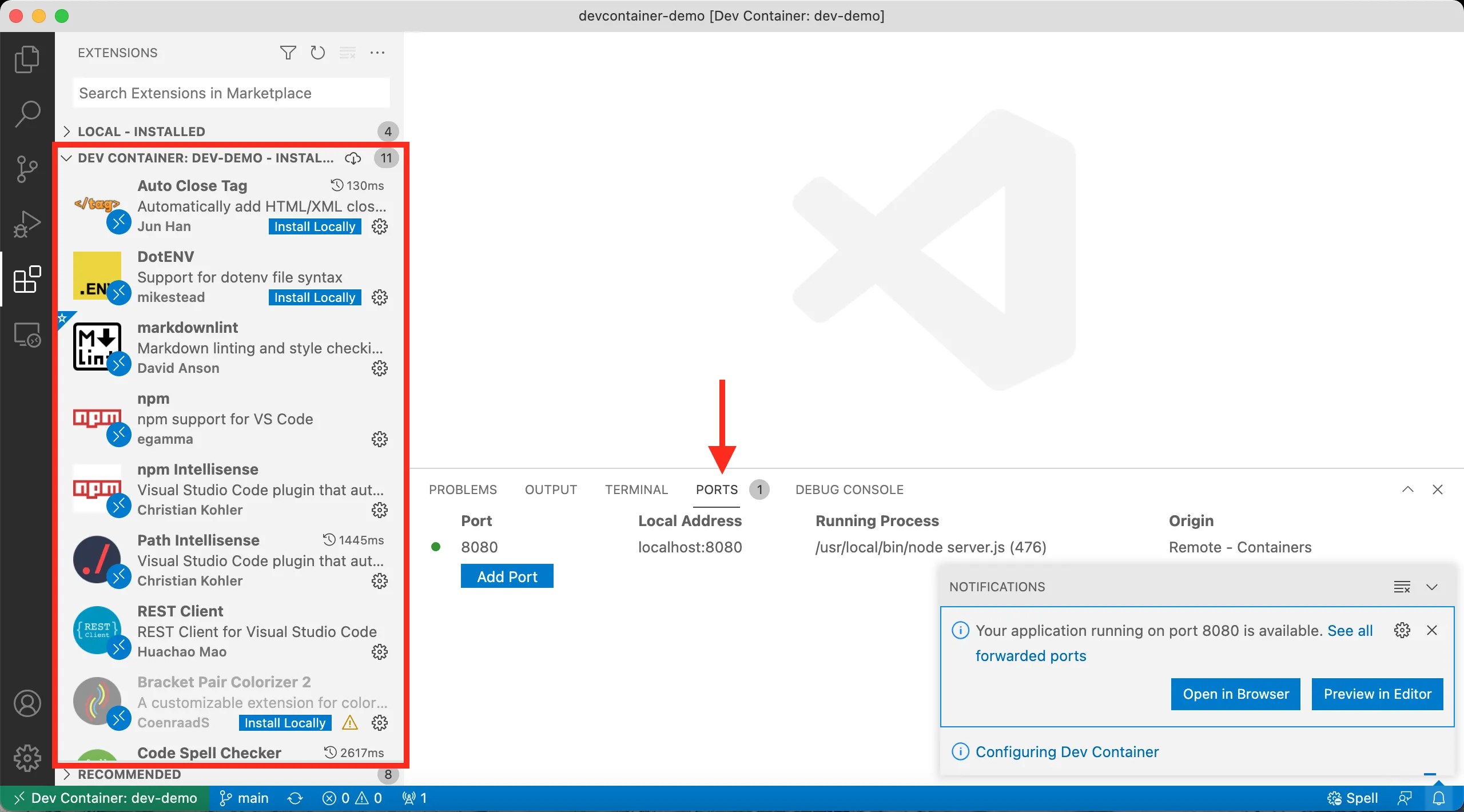This screenshot has width=1464, height=812.
Task: Open the Run and Debug view
Action: [27, 224]
